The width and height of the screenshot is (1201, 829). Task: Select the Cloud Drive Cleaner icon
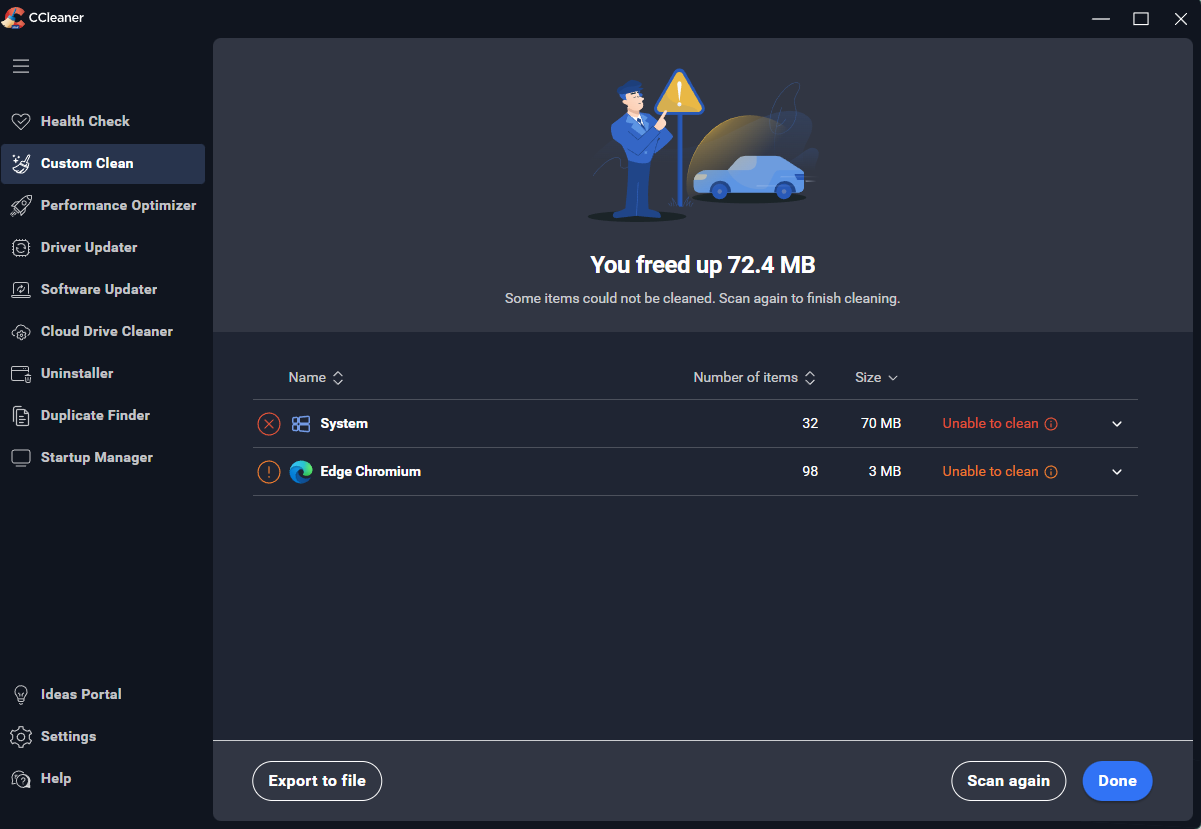coord(21,331)
